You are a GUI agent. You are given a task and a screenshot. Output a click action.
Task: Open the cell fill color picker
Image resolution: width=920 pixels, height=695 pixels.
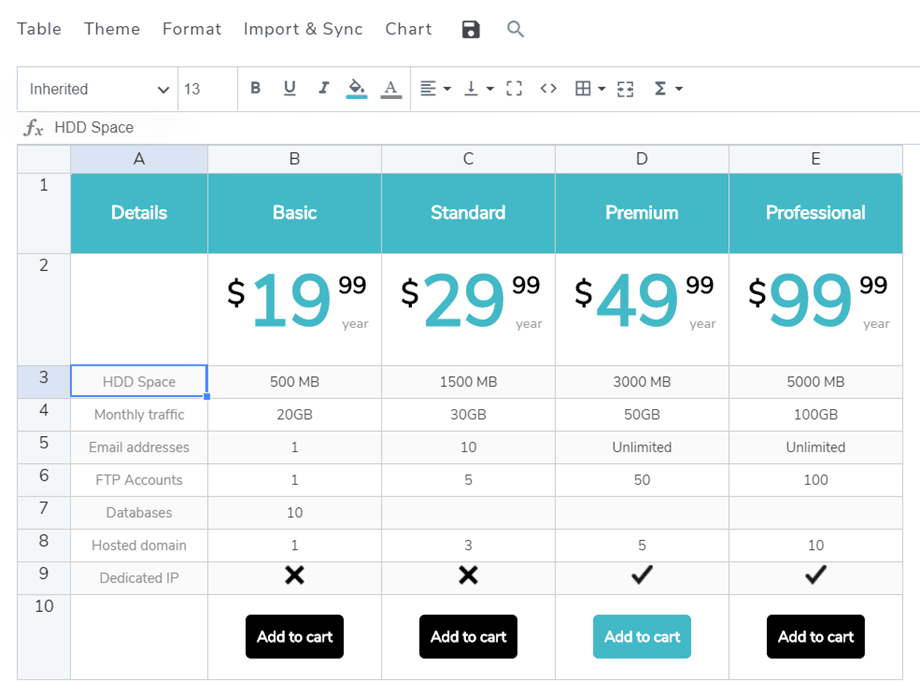click(x=356, y=89)
